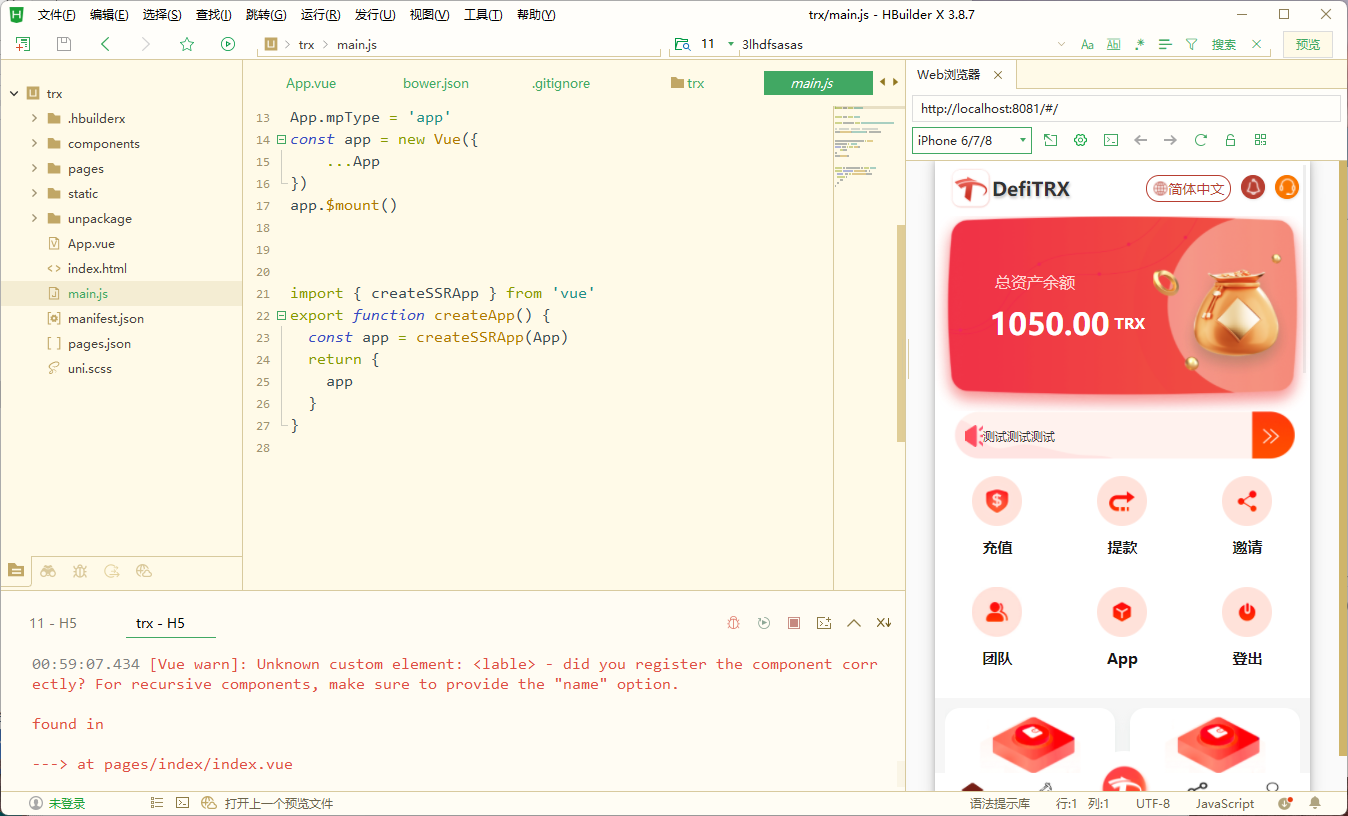This screenshot has height=816, width=1348.
Task: Click the 预览 preview button
Action: [1308, 44]
